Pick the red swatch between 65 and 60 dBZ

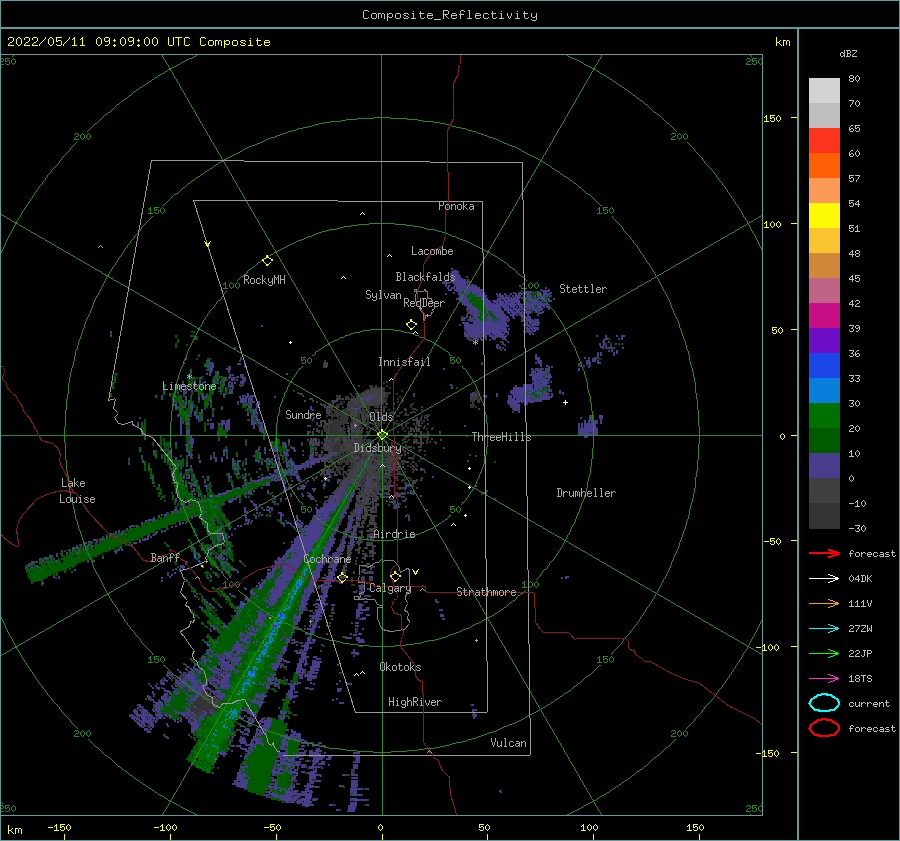(x=824, y=141)
